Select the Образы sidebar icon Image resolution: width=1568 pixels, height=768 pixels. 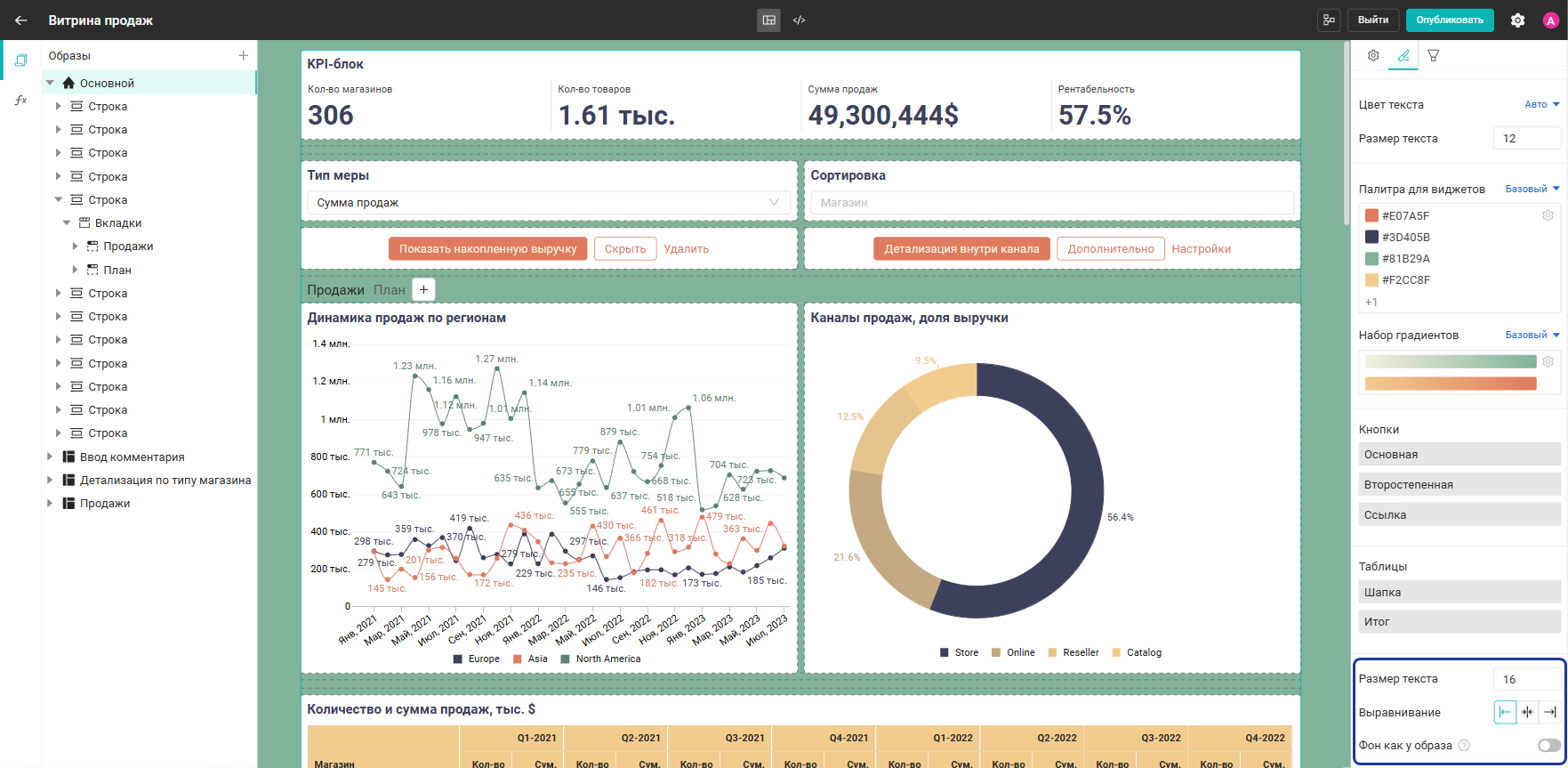coord(21,61)
